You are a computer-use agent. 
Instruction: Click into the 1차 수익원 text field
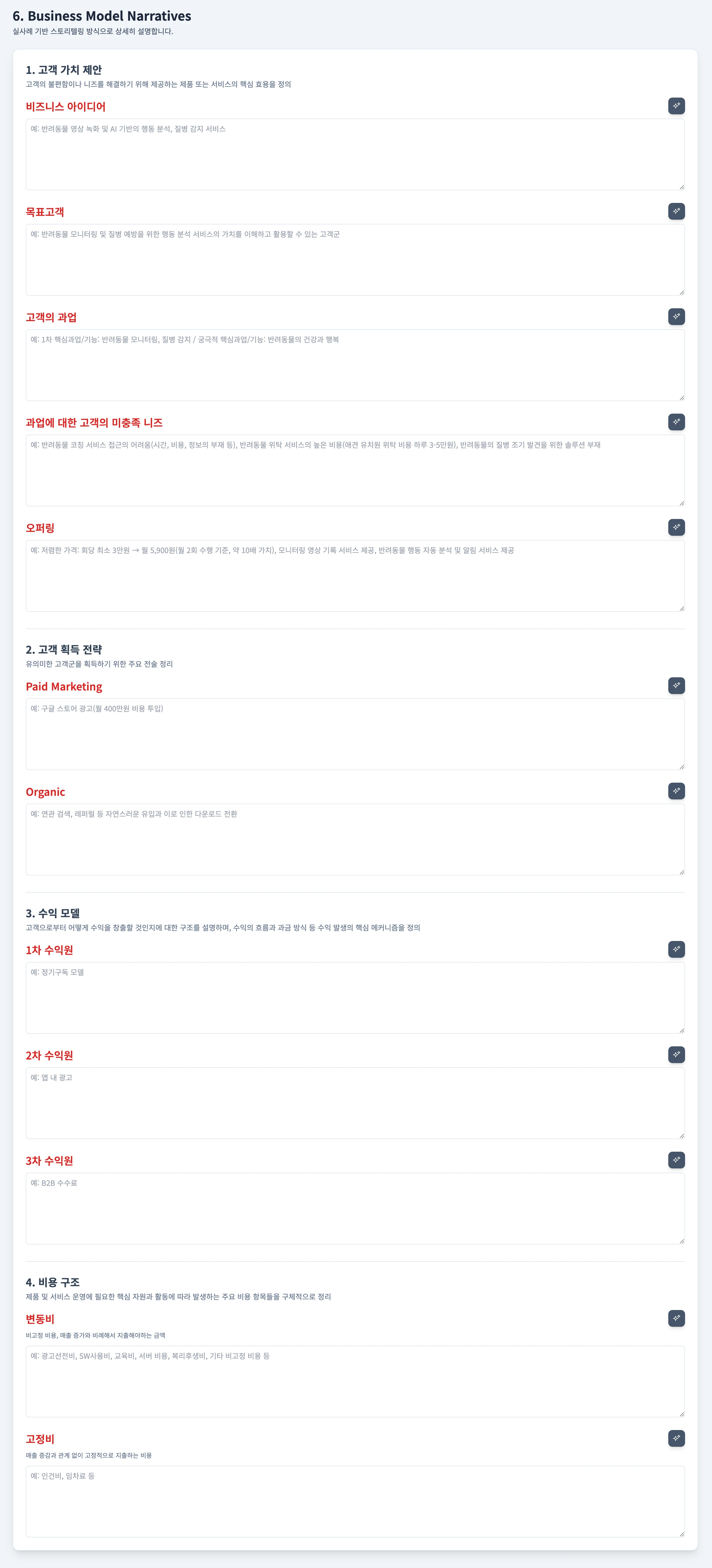[x=355, y=998]
